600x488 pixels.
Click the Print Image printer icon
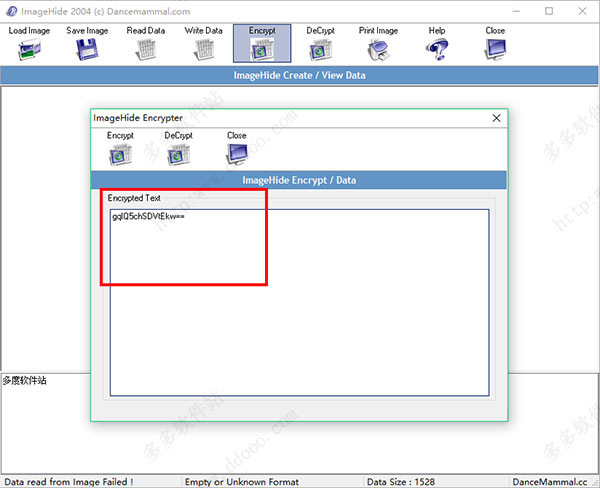pyautogui.click(x=378, y=51)
